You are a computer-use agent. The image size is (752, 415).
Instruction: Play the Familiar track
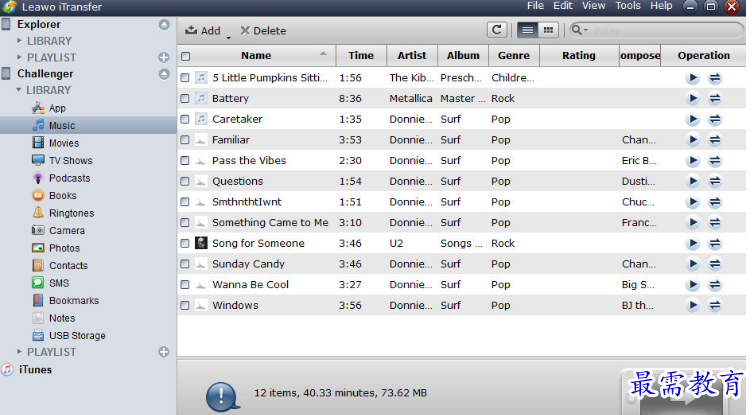click(x=693, y=140)
